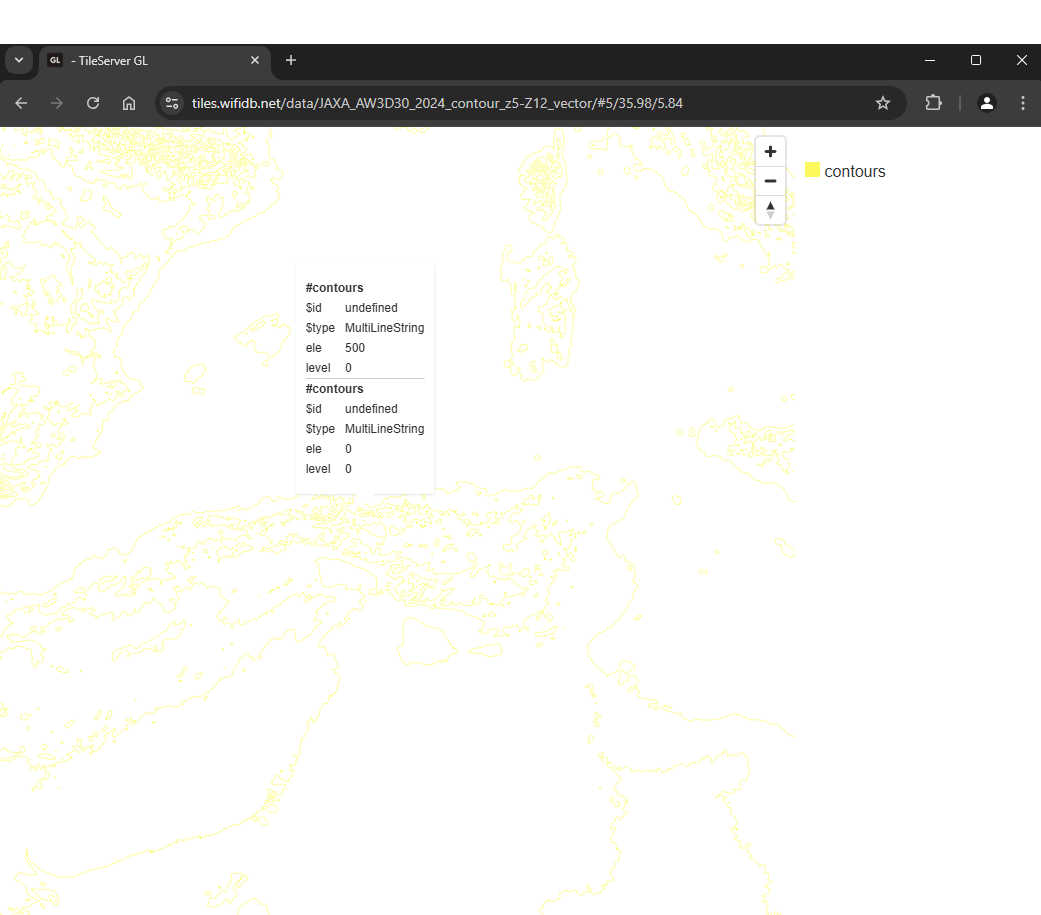The height and width of the screenshot is (915, 1041).
Task: Click the address bar URL field
Action: tap(500, 103)
